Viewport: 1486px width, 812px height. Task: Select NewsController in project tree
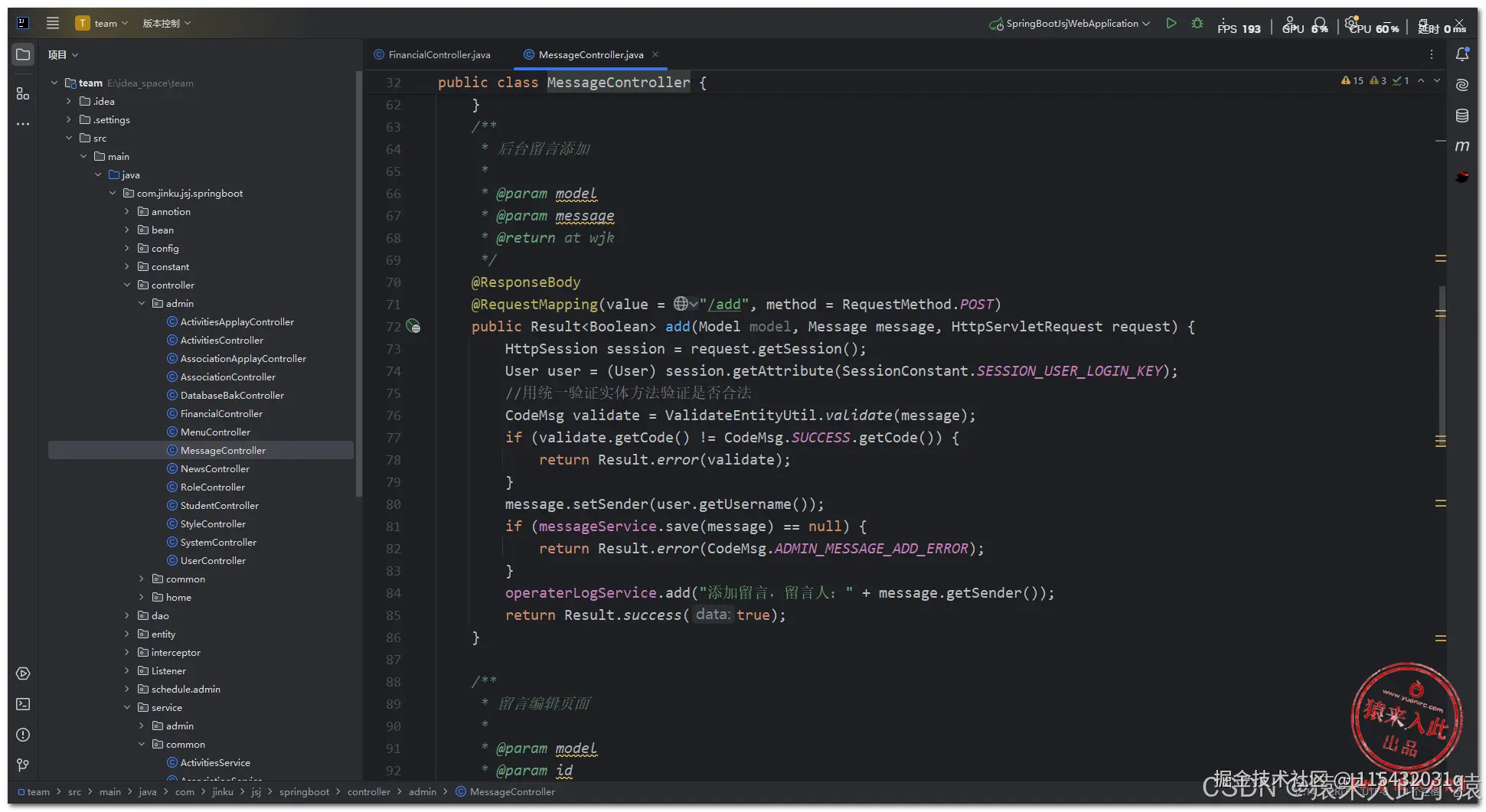click(x=215, y=468)
